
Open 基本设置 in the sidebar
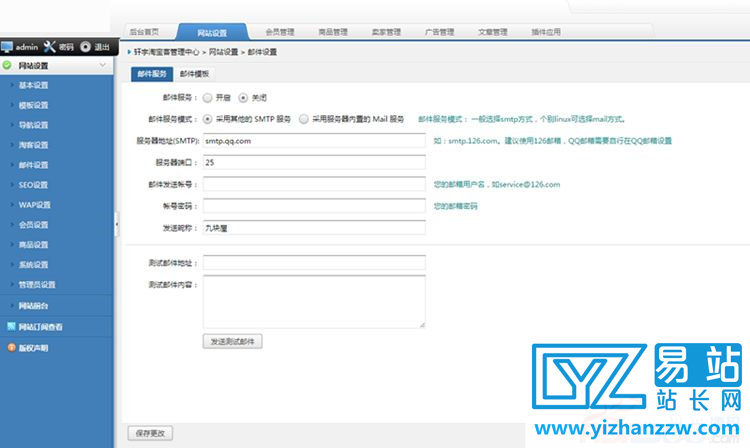pos(33,85)
